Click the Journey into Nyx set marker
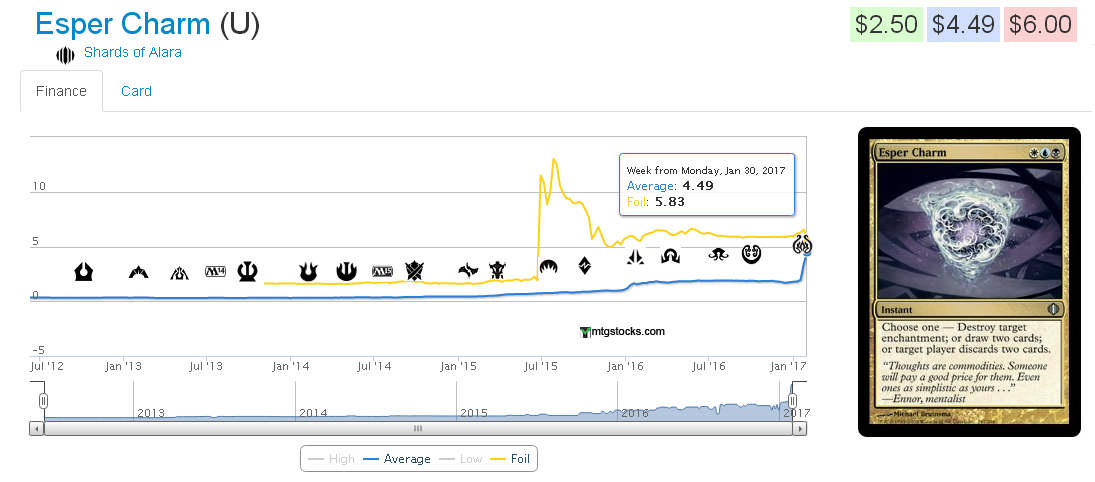Screen dimensions: 1095x482 click(x=346, y=271)
